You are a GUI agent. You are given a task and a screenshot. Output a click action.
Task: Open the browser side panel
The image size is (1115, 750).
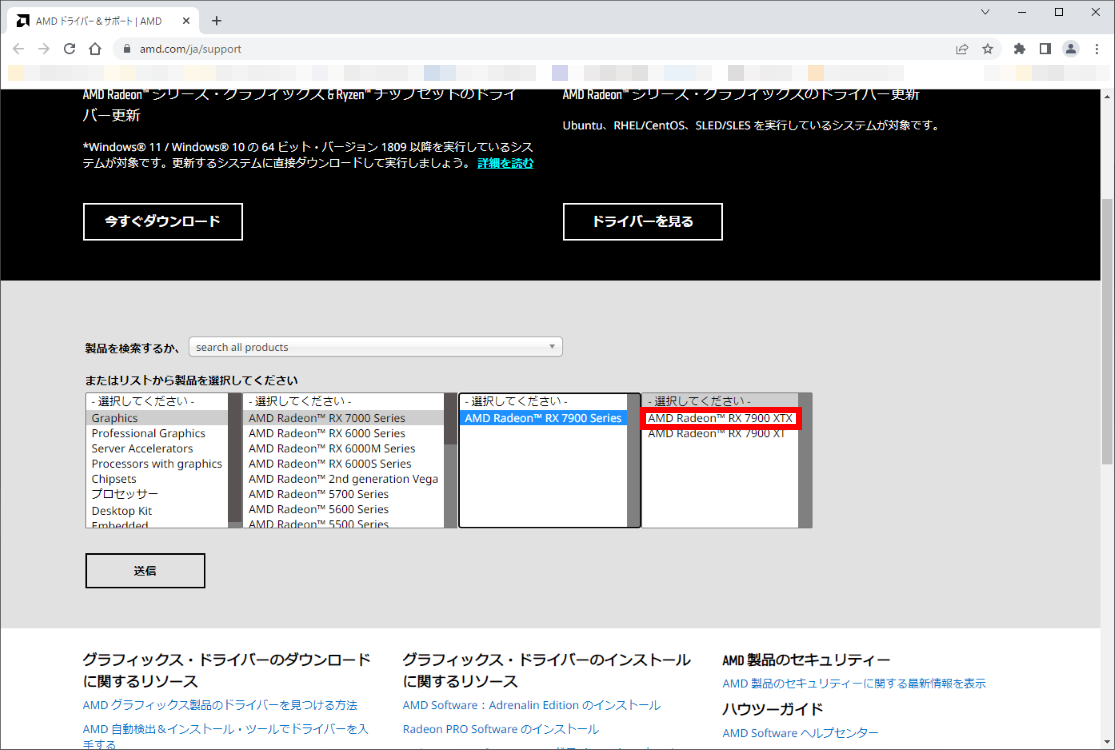[x=1045, y=49]
